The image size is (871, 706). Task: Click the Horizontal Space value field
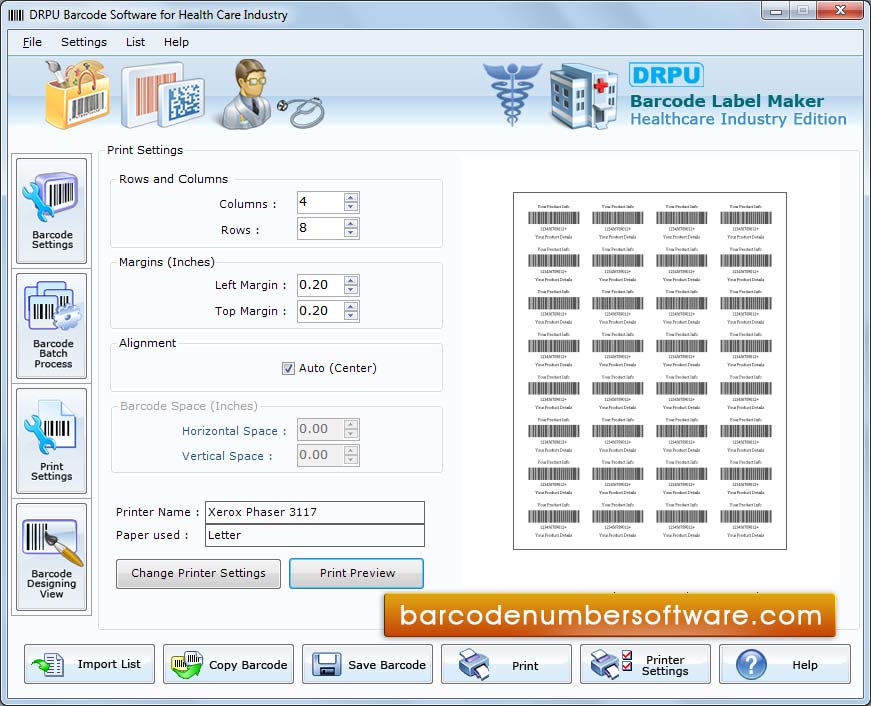321,429
